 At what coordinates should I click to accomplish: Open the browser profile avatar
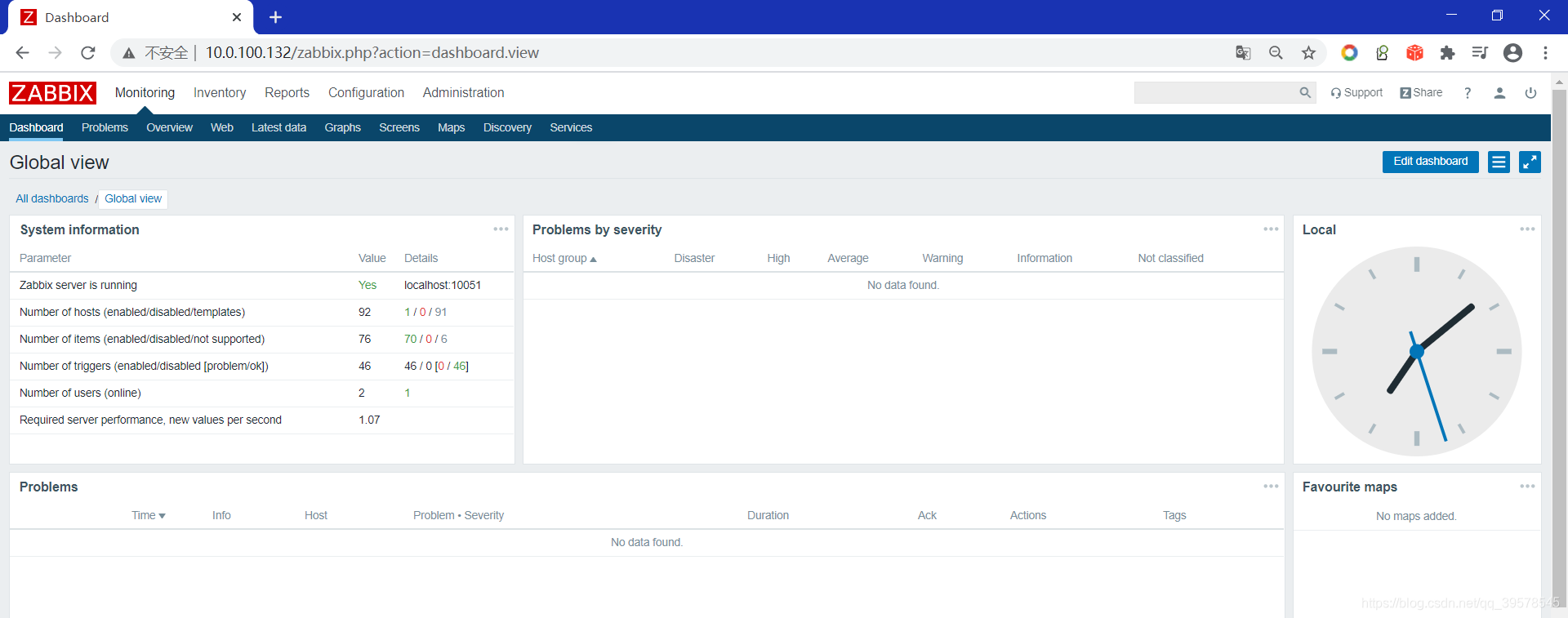(1512, 53)
